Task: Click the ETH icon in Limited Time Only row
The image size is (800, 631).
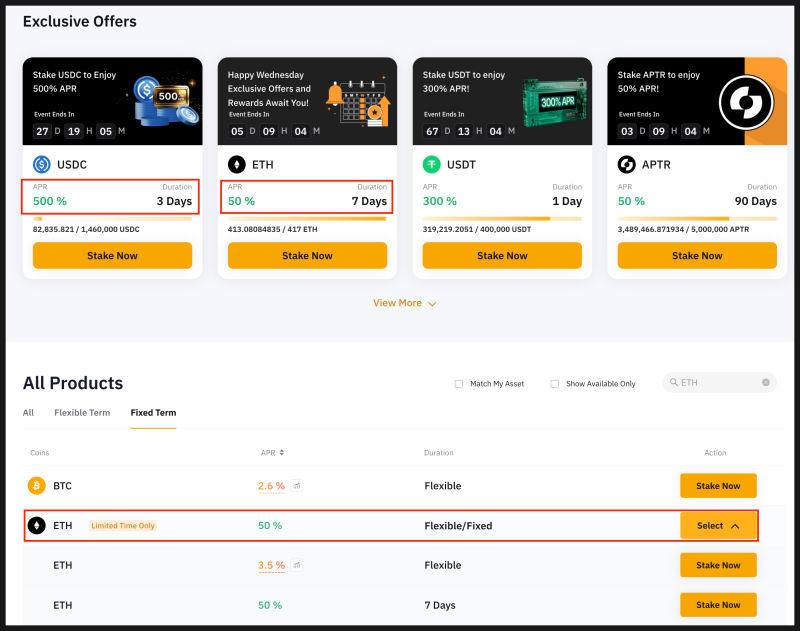Action: tap(36, 525)
